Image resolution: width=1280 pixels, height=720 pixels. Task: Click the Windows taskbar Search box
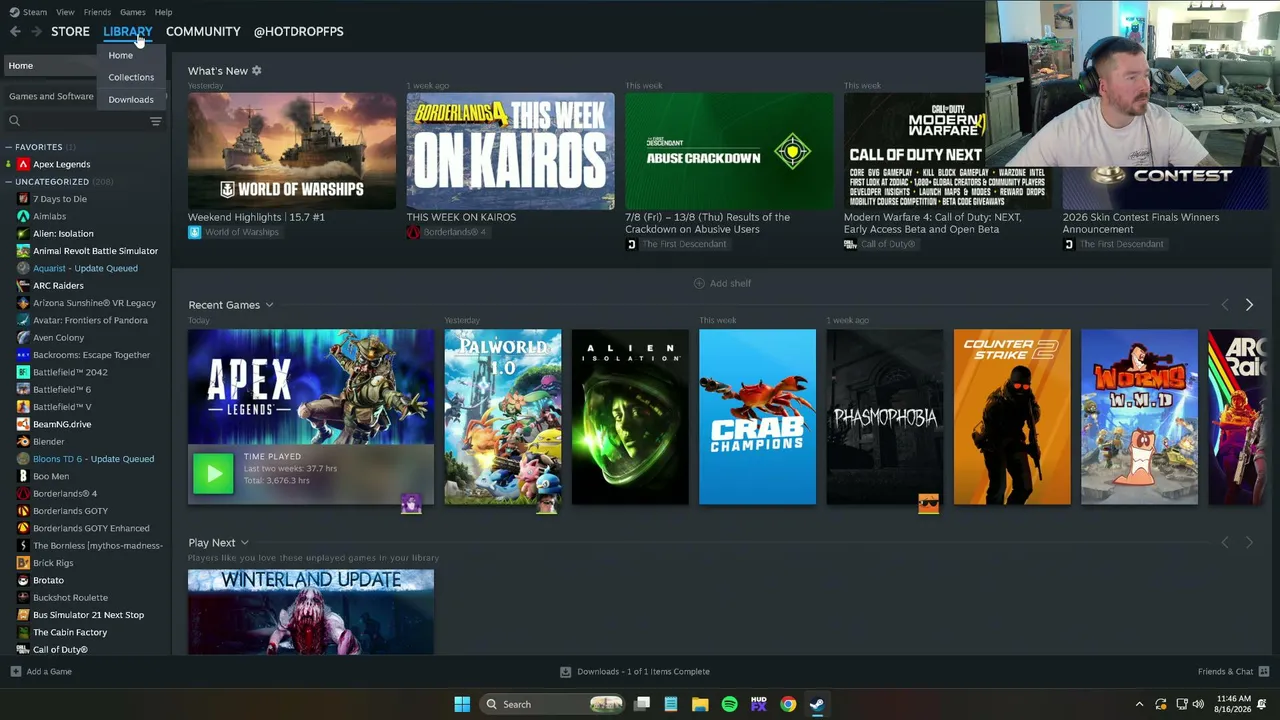tap(552, 704)
